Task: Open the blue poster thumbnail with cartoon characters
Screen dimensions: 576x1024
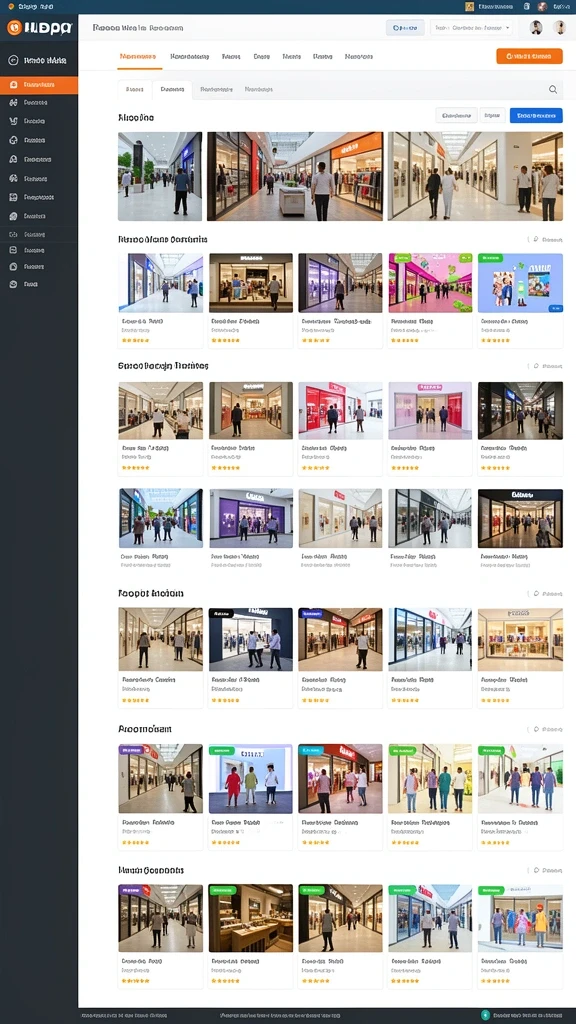Action: (520, 283)
